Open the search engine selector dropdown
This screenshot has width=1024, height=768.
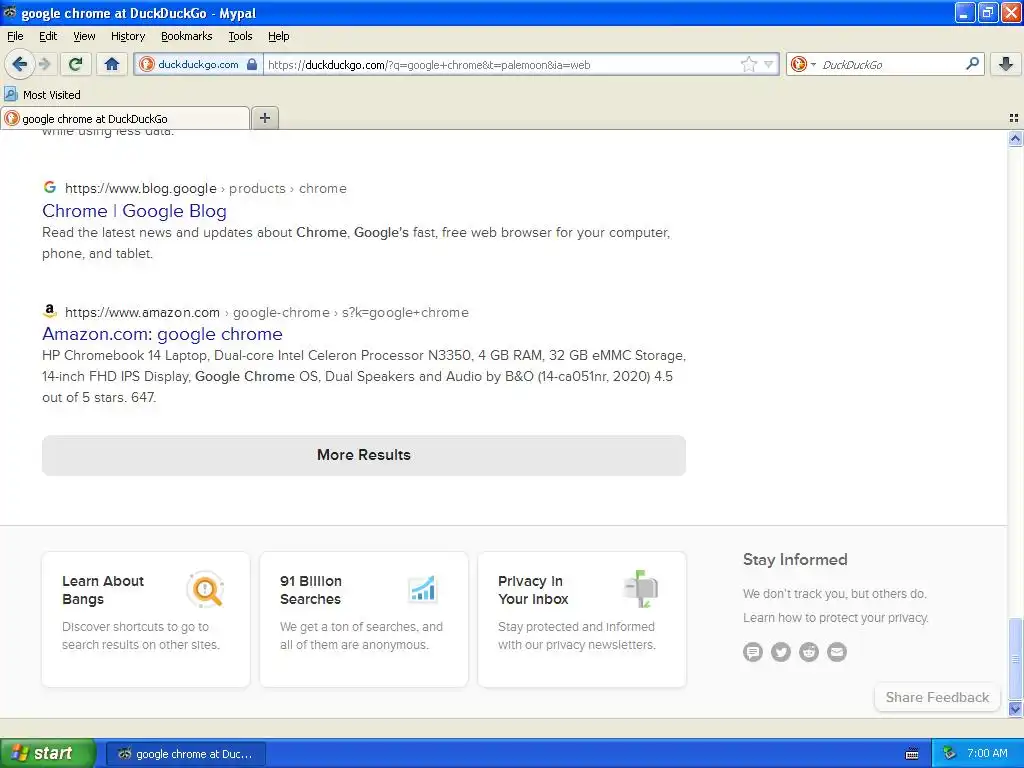(803, 64)
